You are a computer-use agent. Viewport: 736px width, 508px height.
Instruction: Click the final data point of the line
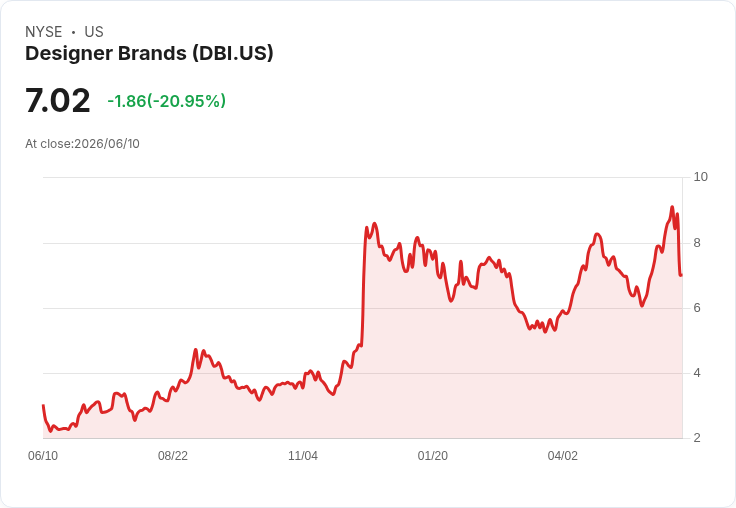coord(681,275)
